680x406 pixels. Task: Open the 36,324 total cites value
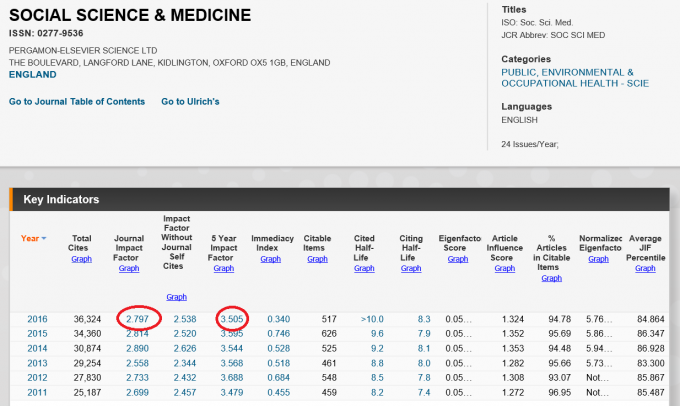point(87,319)
